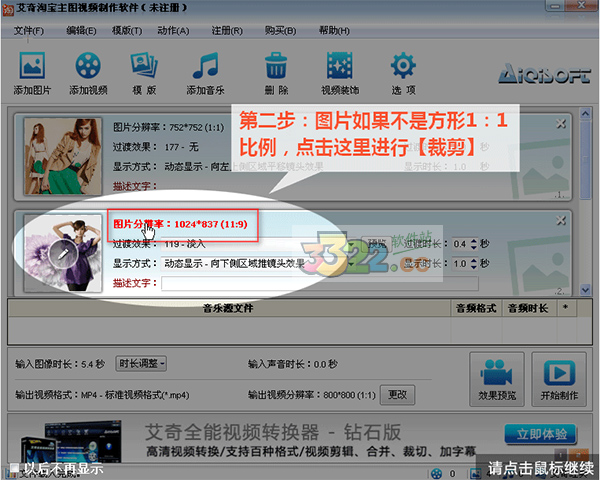Open the 模版(T) menu
600x480 pixels.
127,31
